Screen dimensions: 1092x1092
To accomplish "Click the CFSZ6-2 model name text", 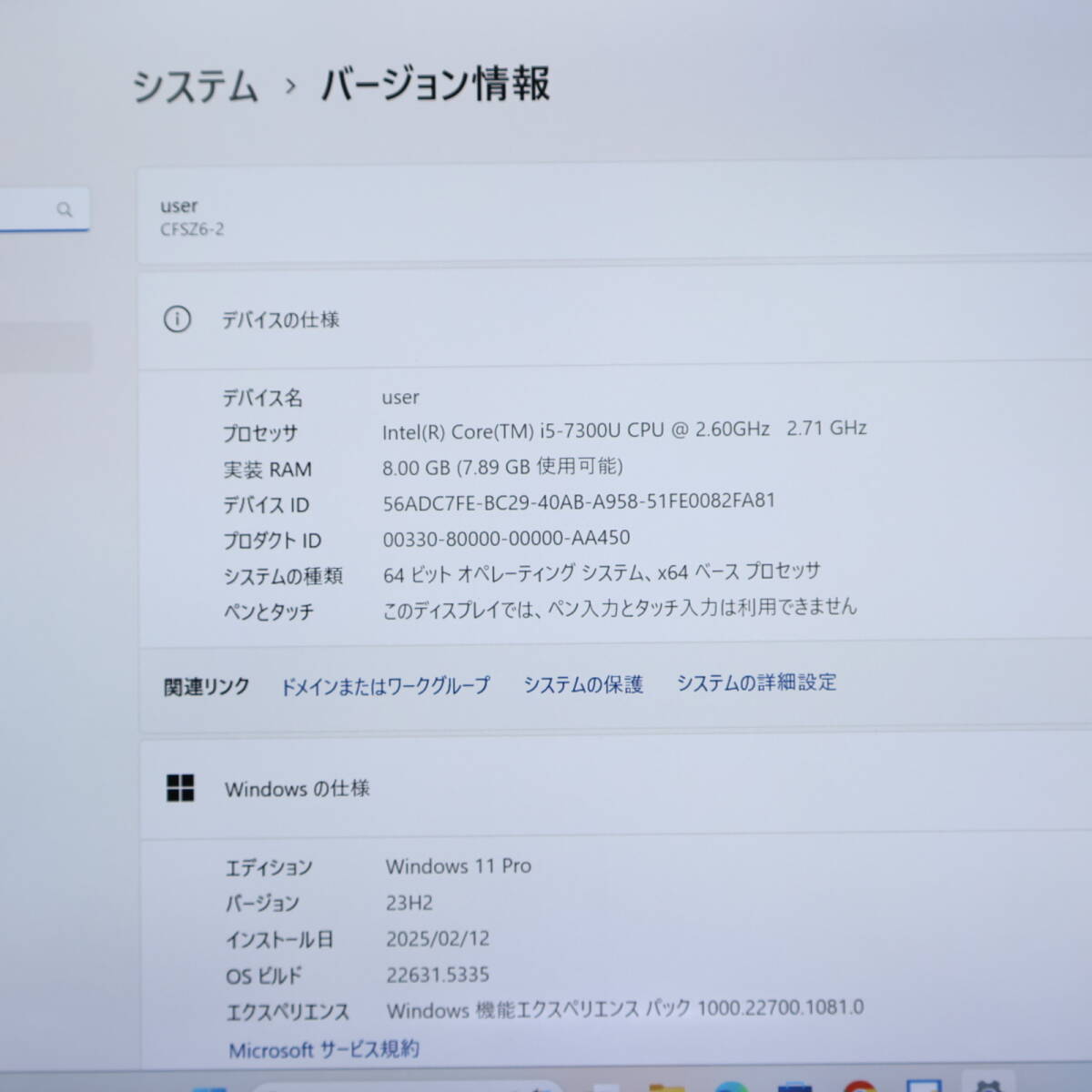I will point(192,229).
